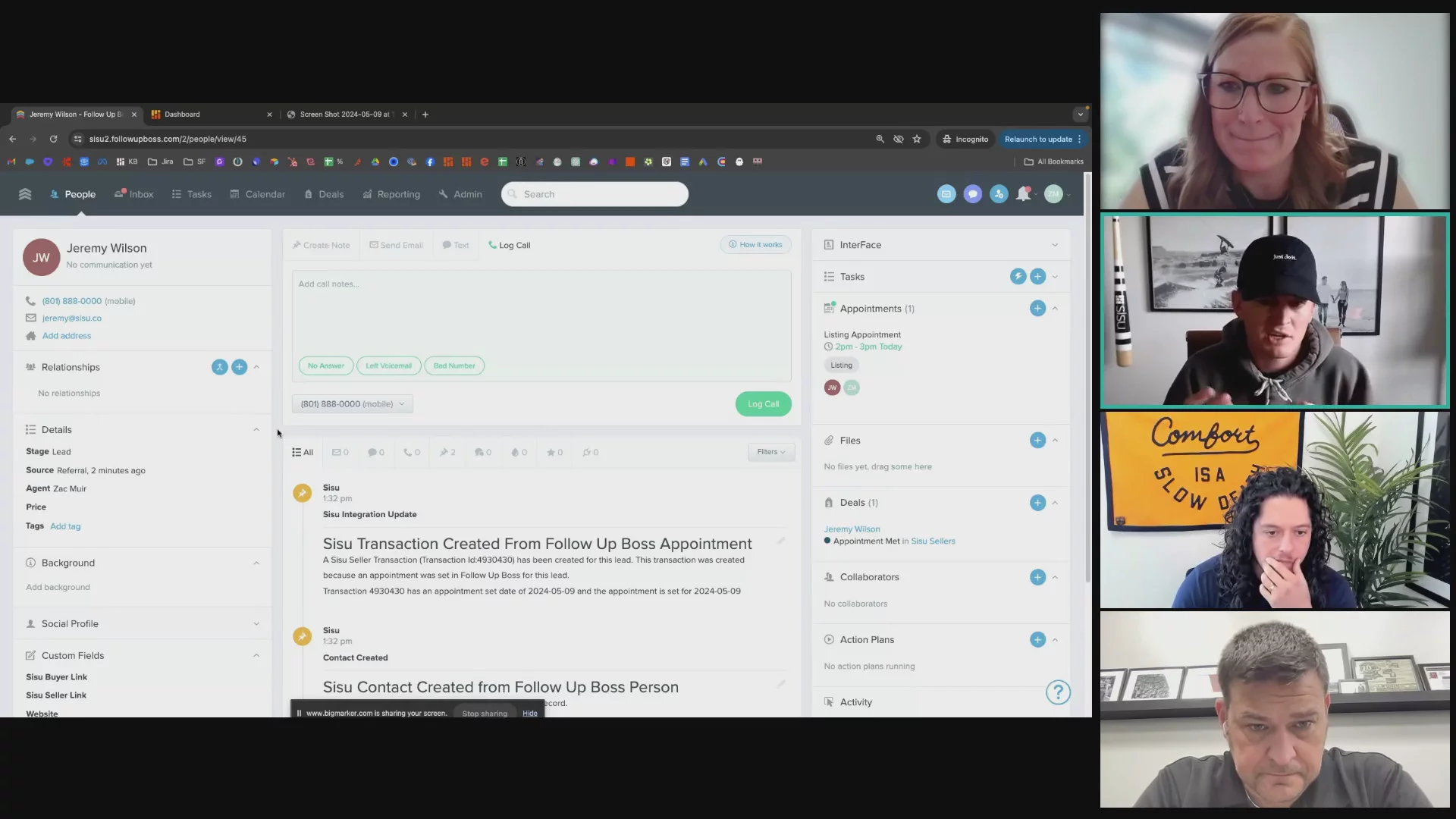Collapse the Details section
The height and width of the screenshot is (819, 1456).
(x=256, y=430)
